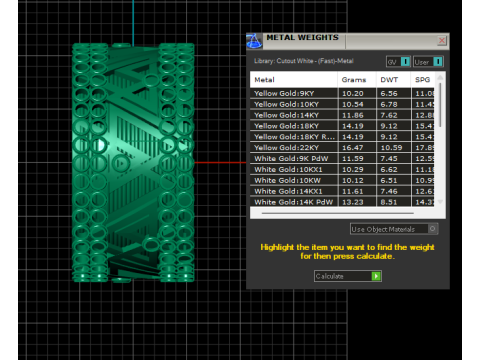Image resolution: width=480 pixels, height=360 pixels.
Task: Click the METAL WEIGHTS title bar
Action: tap(348, 41)
